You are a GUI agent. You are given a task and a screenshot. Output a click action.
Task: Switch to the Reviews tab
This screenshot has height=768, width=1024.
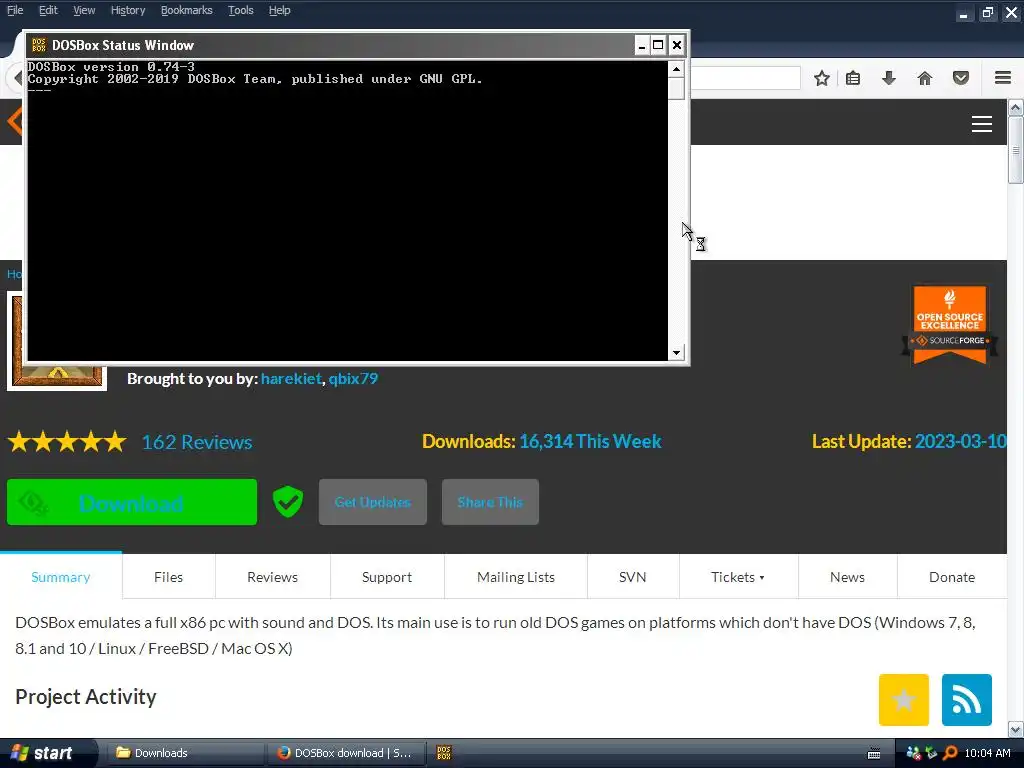[x=272, y=577]
